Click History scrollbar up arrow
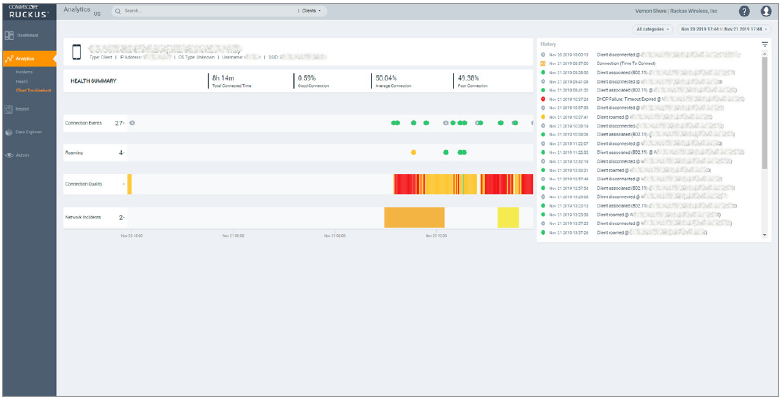Image resolution: width=782 pixels, height=401 pixels. coord(765,53)
